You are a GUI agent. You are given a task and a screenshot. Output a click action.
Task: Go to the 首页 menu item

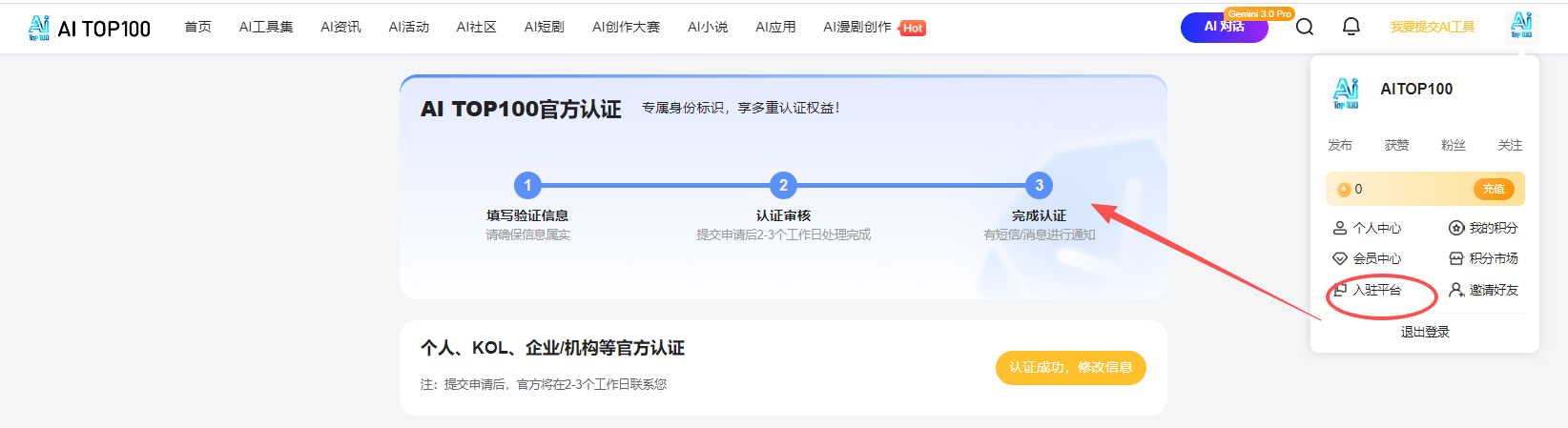198,27
